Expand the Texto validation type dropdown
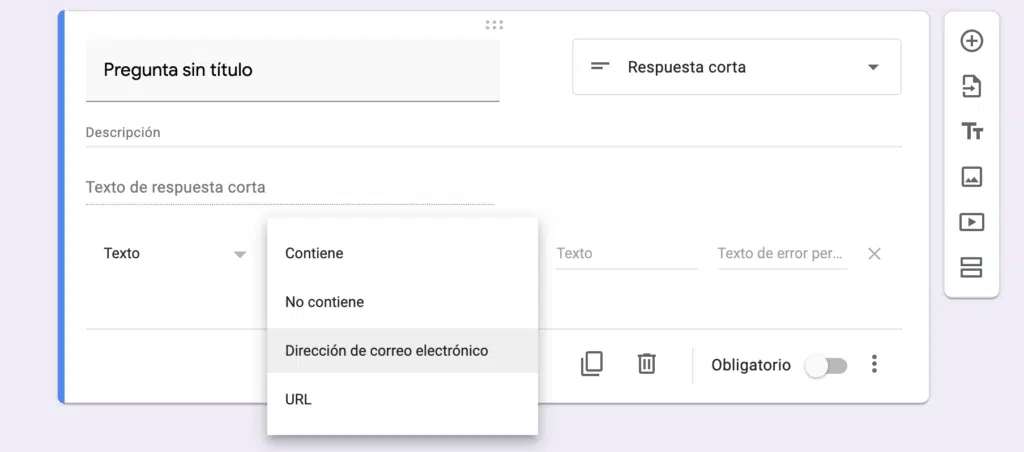The image size is (1024, 452). pyautogui.click(x=174, y=254)
